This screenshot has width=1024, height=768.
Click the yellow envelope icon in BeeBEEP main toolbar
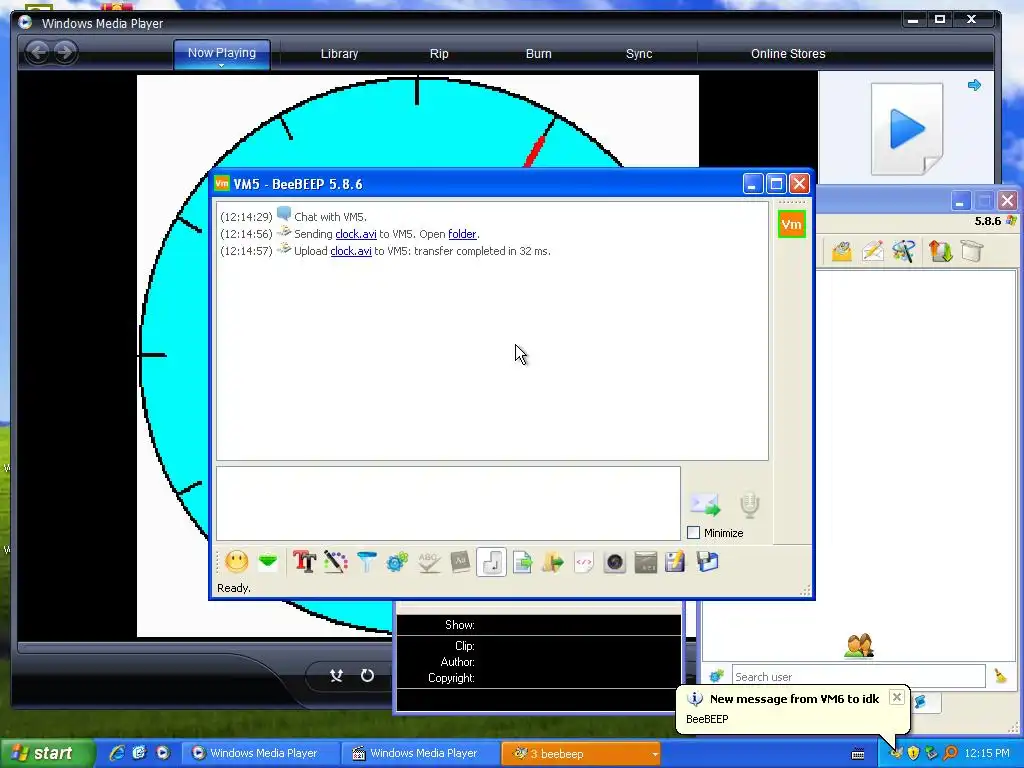(842, 251)
